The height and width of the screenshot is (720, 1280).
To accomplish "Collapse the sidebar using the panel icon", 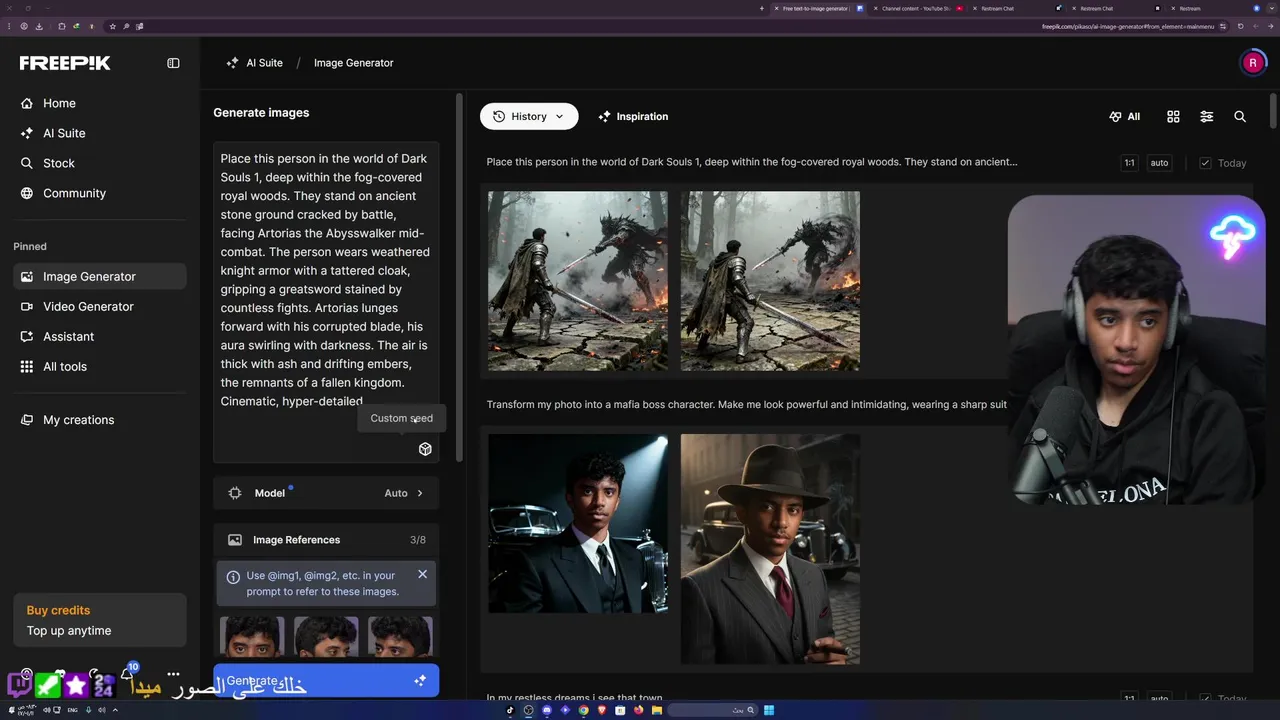I will pos(173,63).
